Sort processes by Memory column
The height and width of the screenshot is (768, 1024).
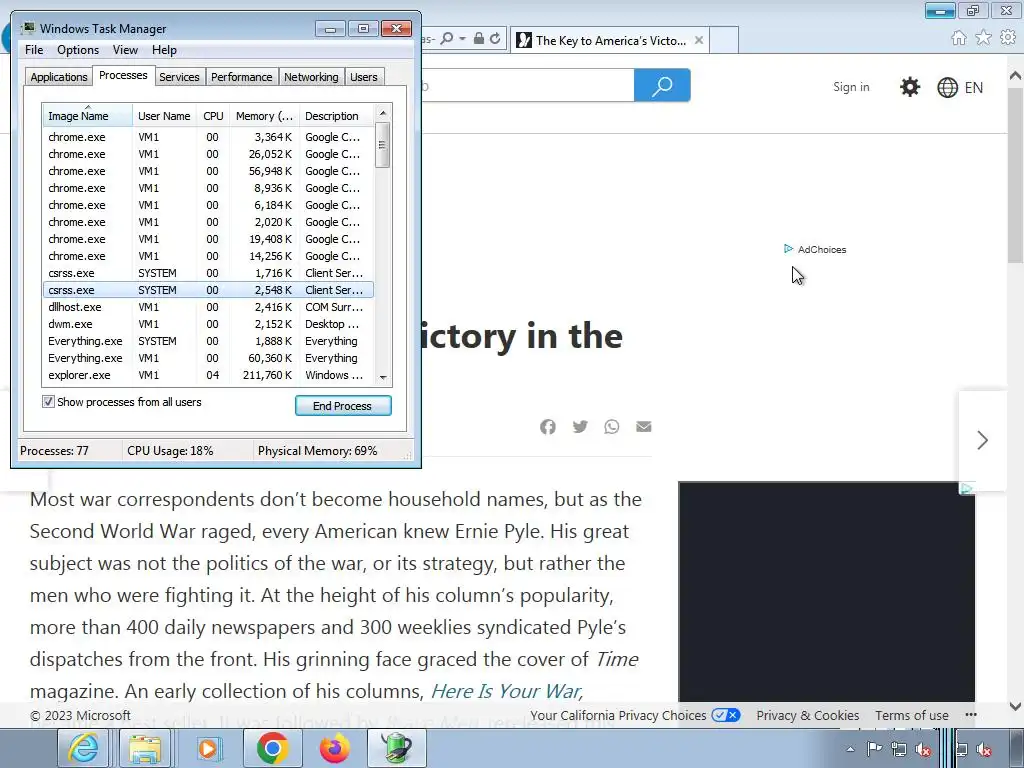tap(264, 116)
